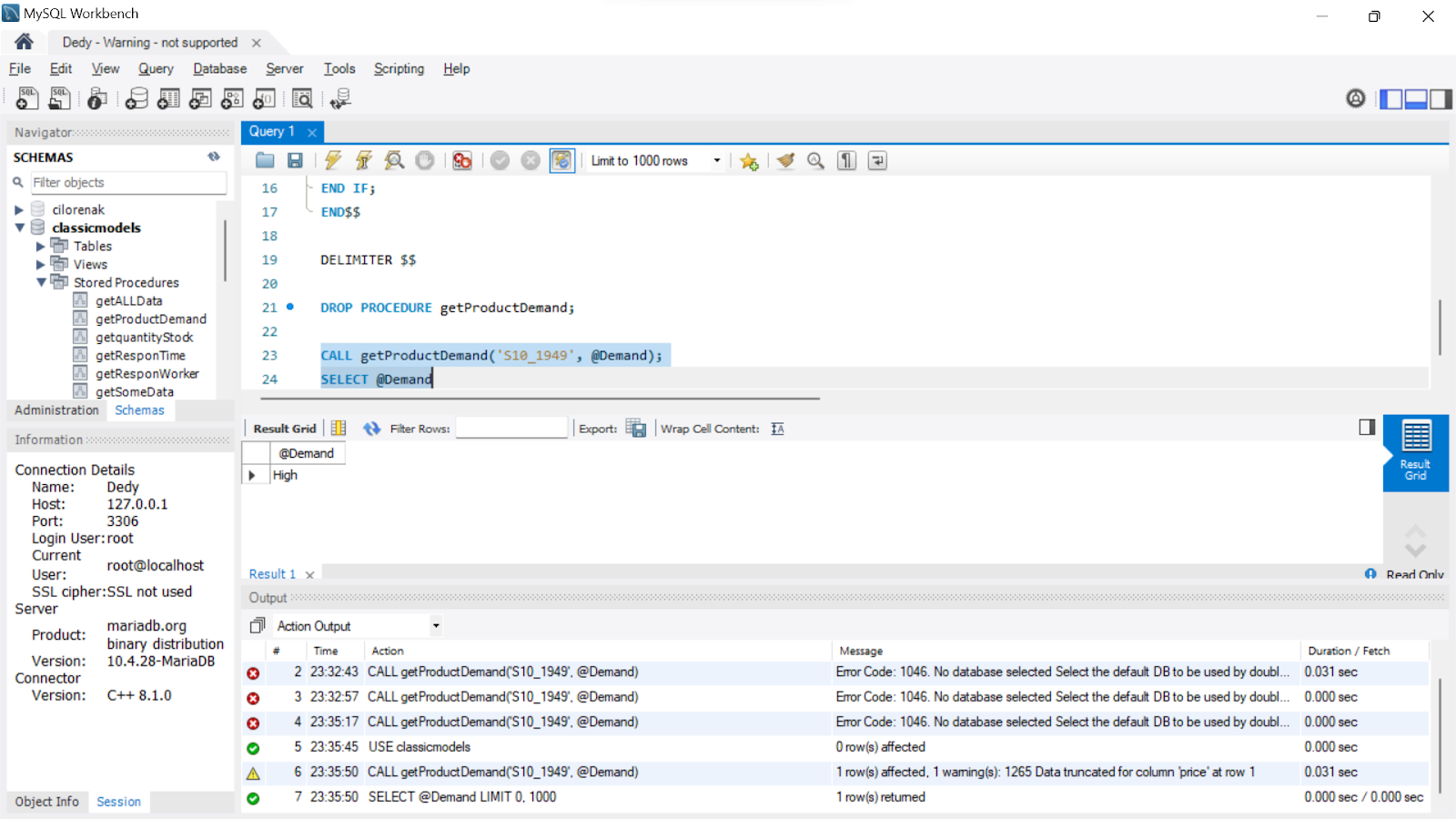Close the Query 1 tab
The image size is (1456, 819).
pos(312,132)
